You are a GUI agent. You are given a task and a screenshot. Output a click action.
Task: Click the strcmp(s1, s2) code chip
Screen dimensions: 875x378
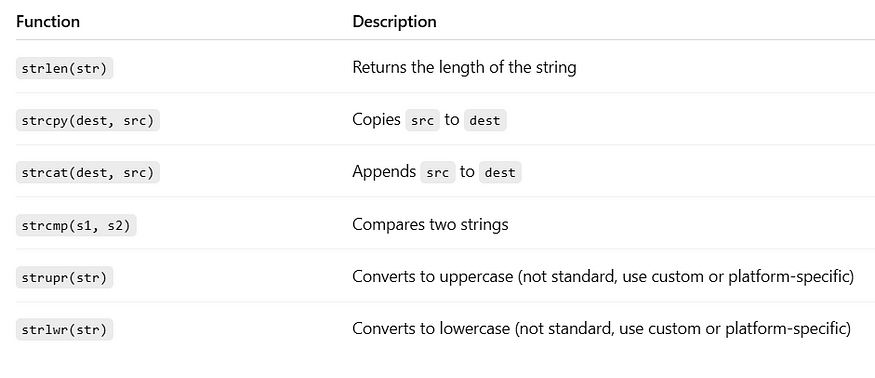pos(76,225)
